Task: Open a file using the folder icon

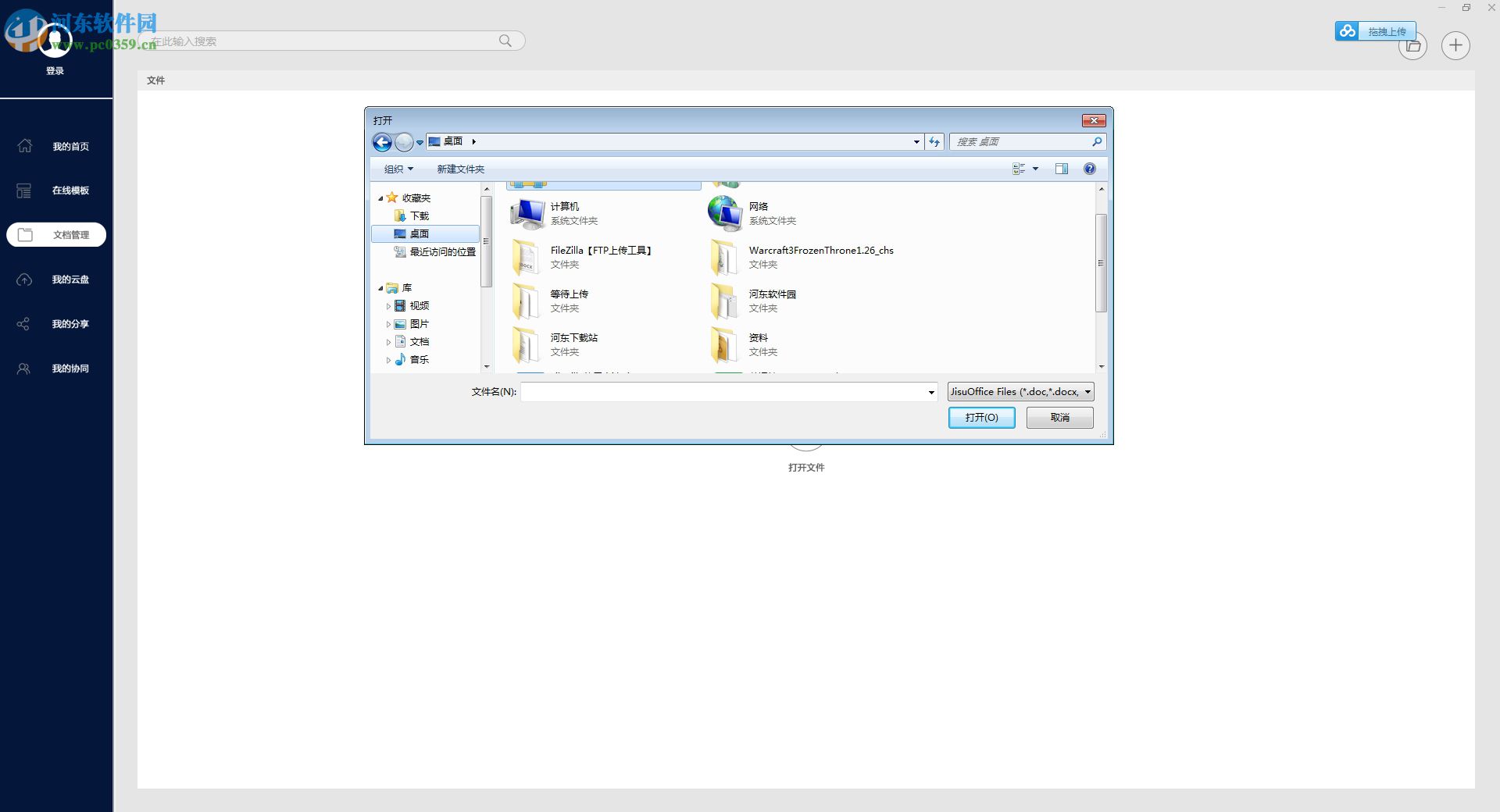Action: tap(1412, 45)
